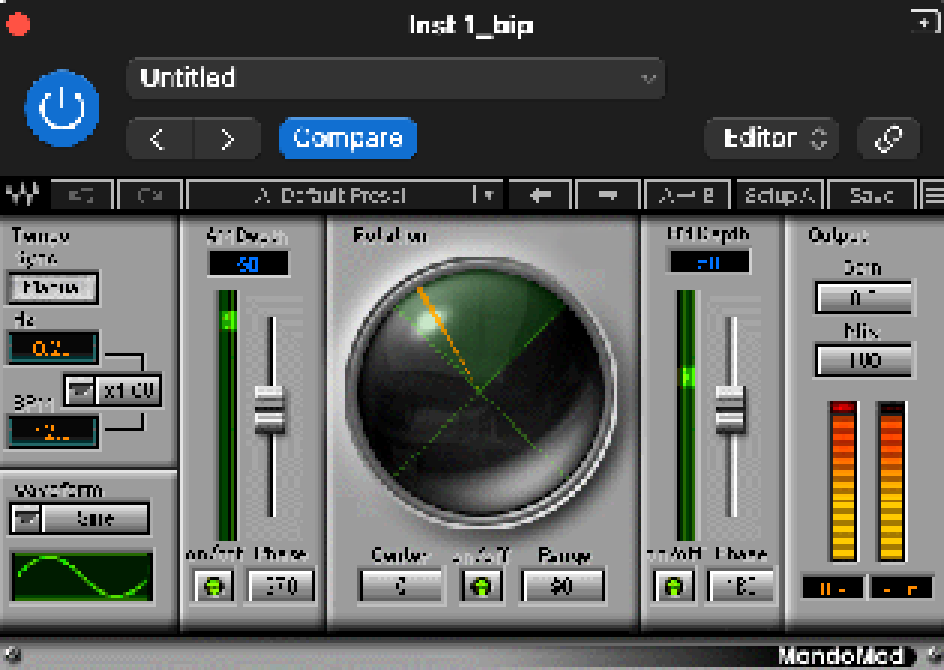
Task: Expand the tempo multiplier dropdown arrow
Action: pyautogui.click(x=79, y=390)
